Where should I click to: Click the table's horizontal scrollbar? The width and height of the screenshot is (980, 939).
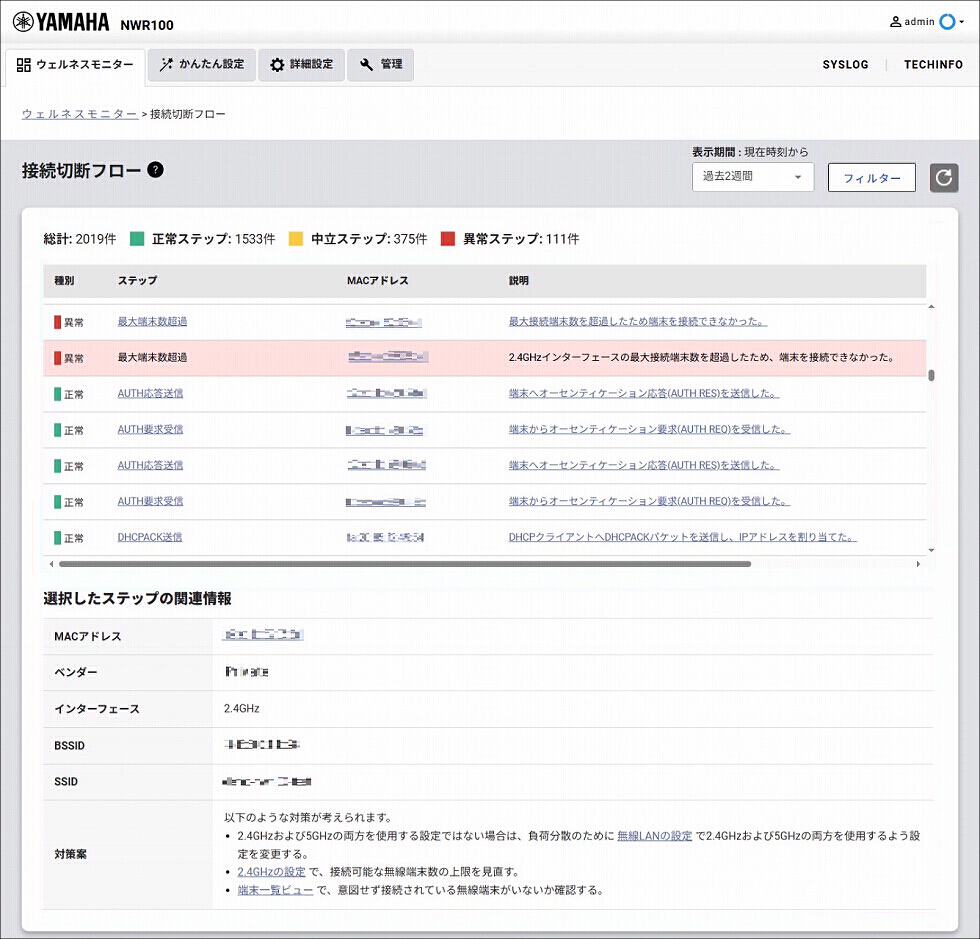400,564
